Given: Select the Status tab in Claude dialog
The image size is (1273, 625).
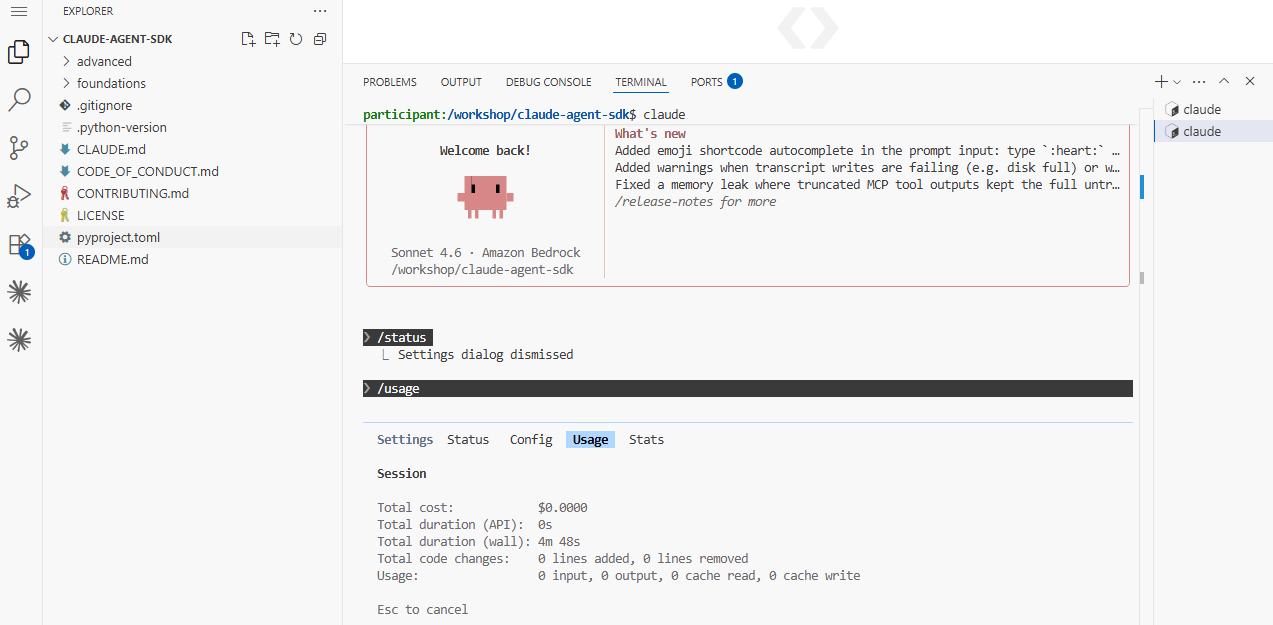Looking at the screenshot, I should pos(468,440).
